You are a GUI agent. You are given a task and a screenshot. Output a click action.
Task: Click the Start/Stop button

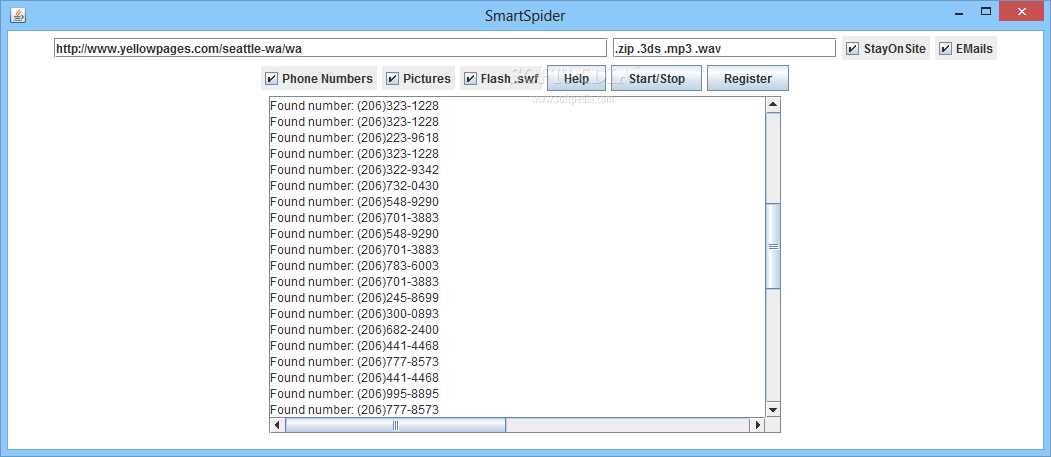657,78
